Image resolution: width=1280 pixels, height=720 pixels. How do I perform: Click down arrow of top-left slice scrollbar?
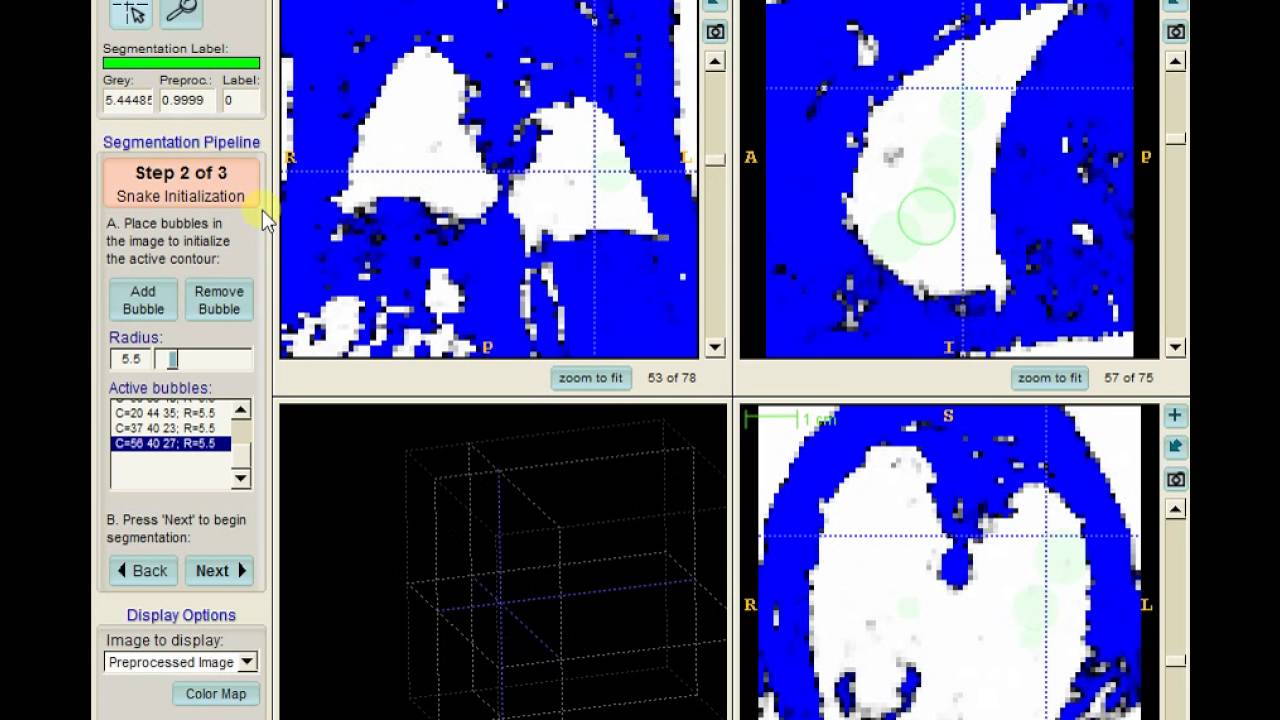point(715,348)
